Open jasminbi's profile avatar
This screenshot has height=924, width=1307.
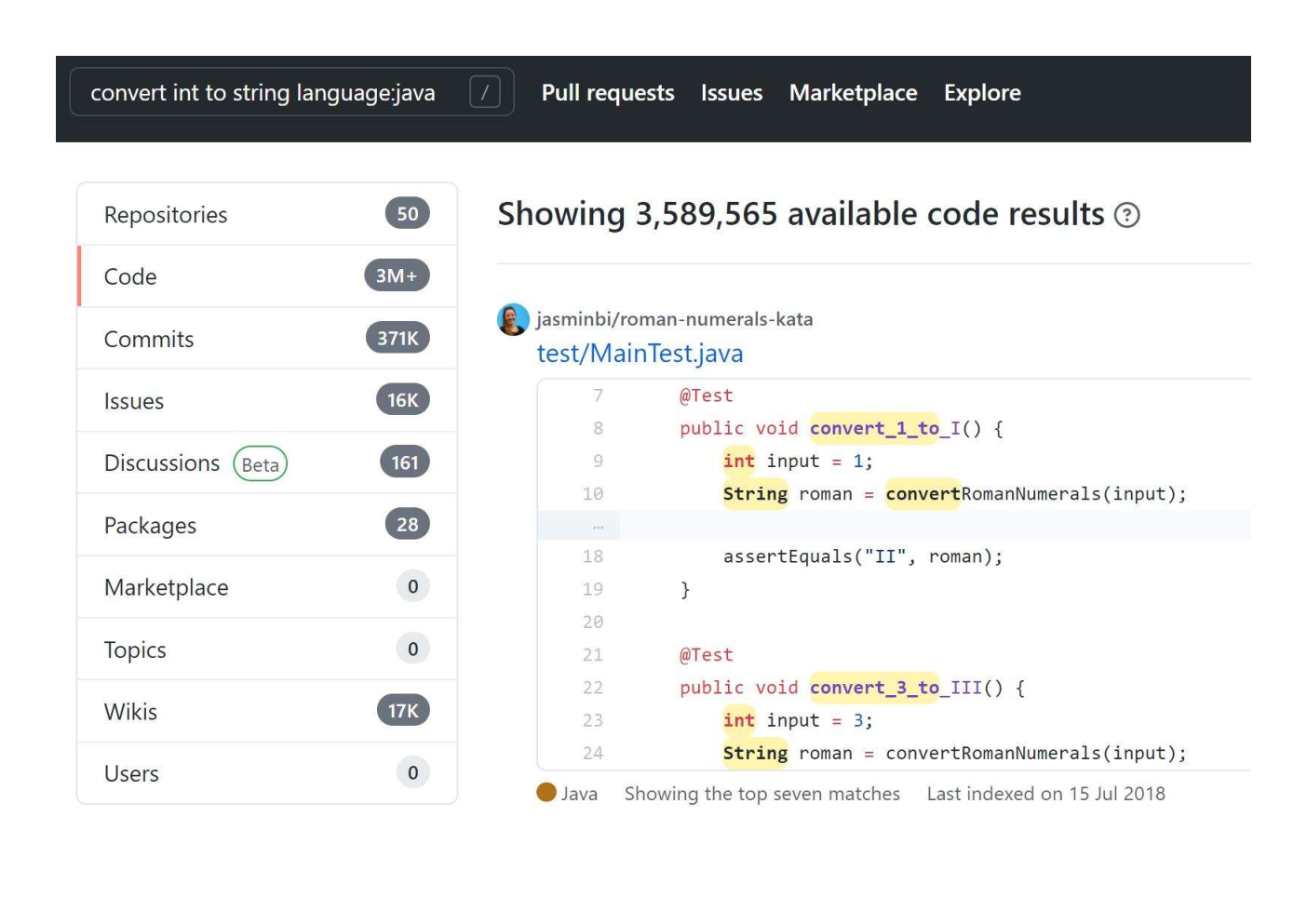tap(513, 319)
